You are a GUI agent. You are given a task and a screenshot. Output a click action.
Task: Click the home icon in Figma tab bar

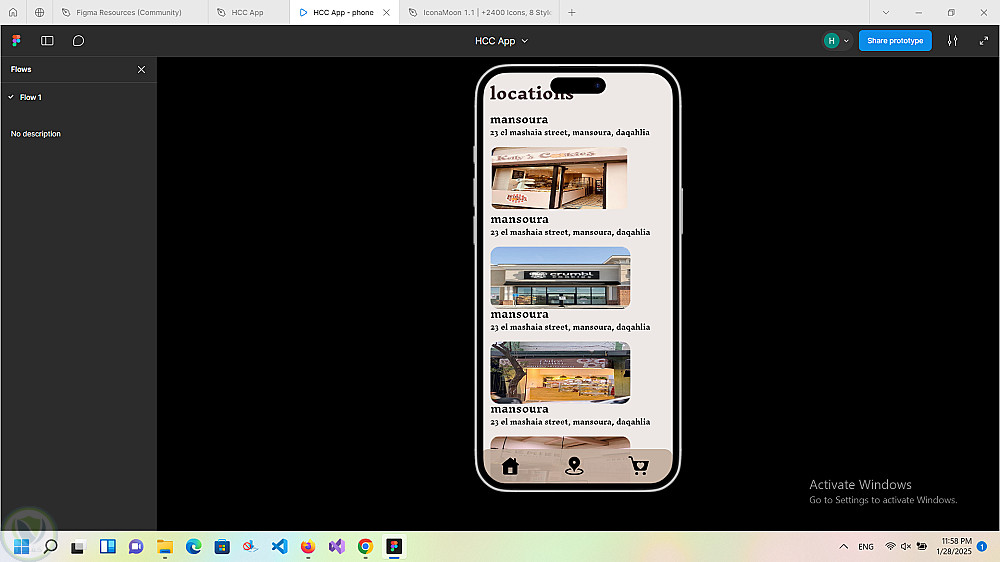[13, 12]
